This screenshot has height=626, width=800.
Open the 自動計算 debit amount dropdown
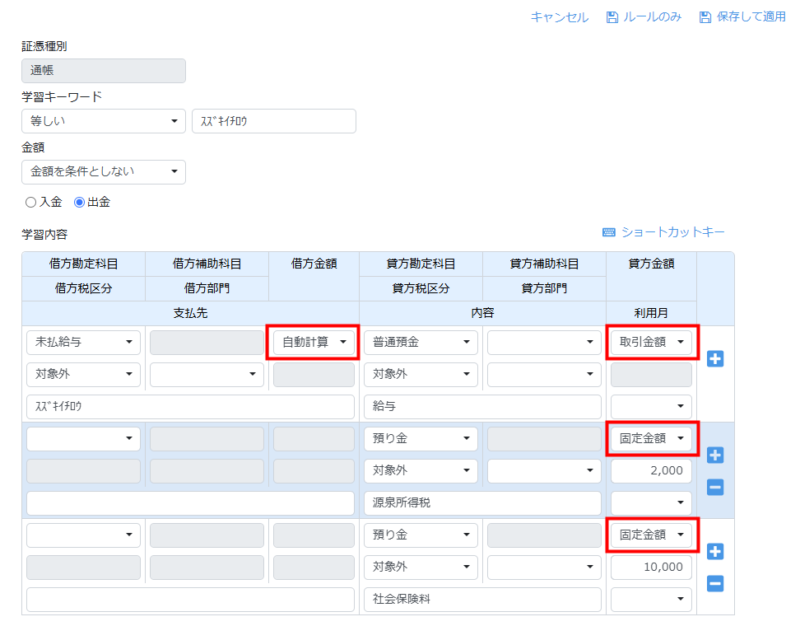(314, 342)
